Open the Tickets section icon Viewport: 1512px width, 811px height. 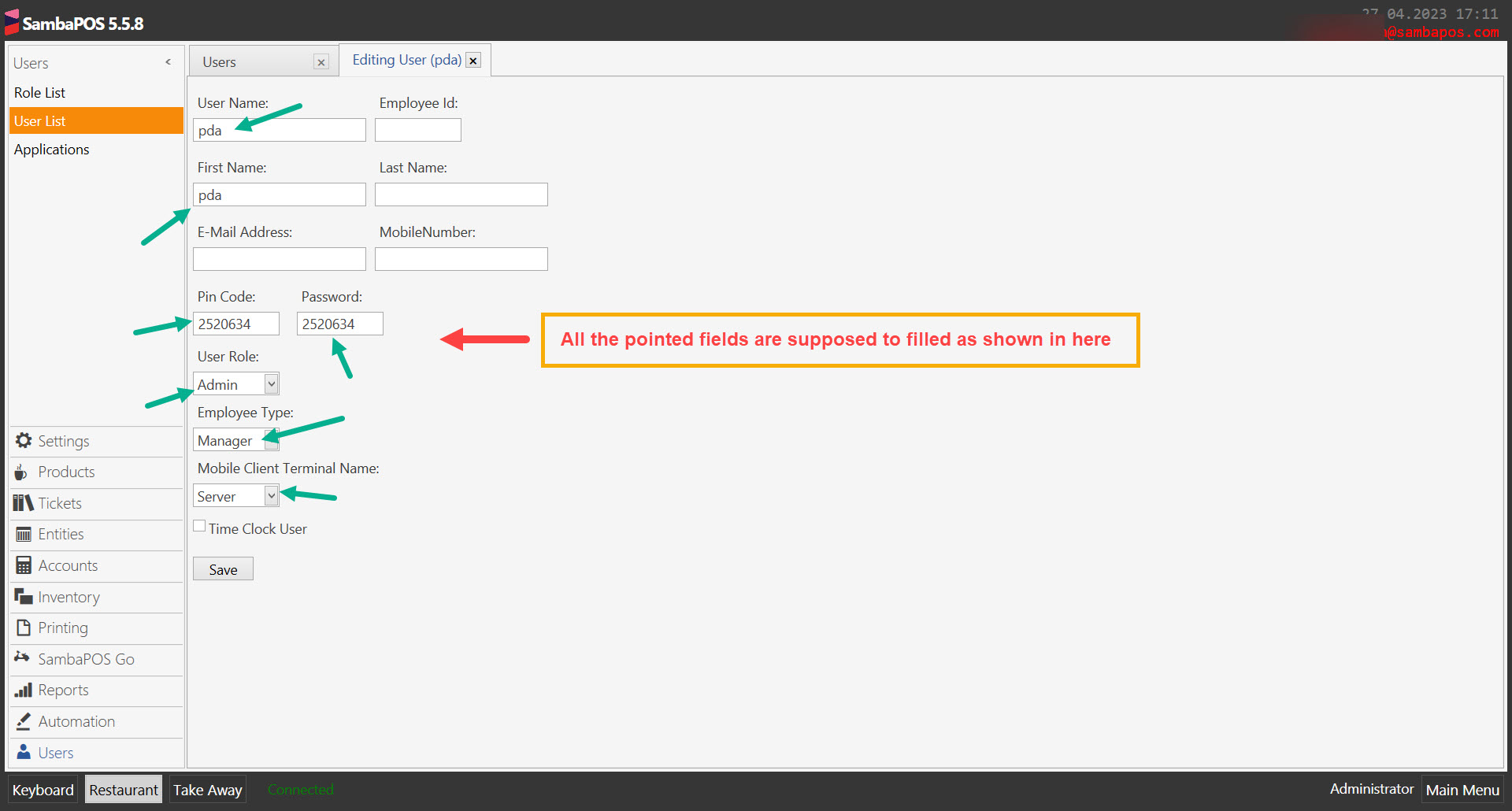[x=23, y=503]
